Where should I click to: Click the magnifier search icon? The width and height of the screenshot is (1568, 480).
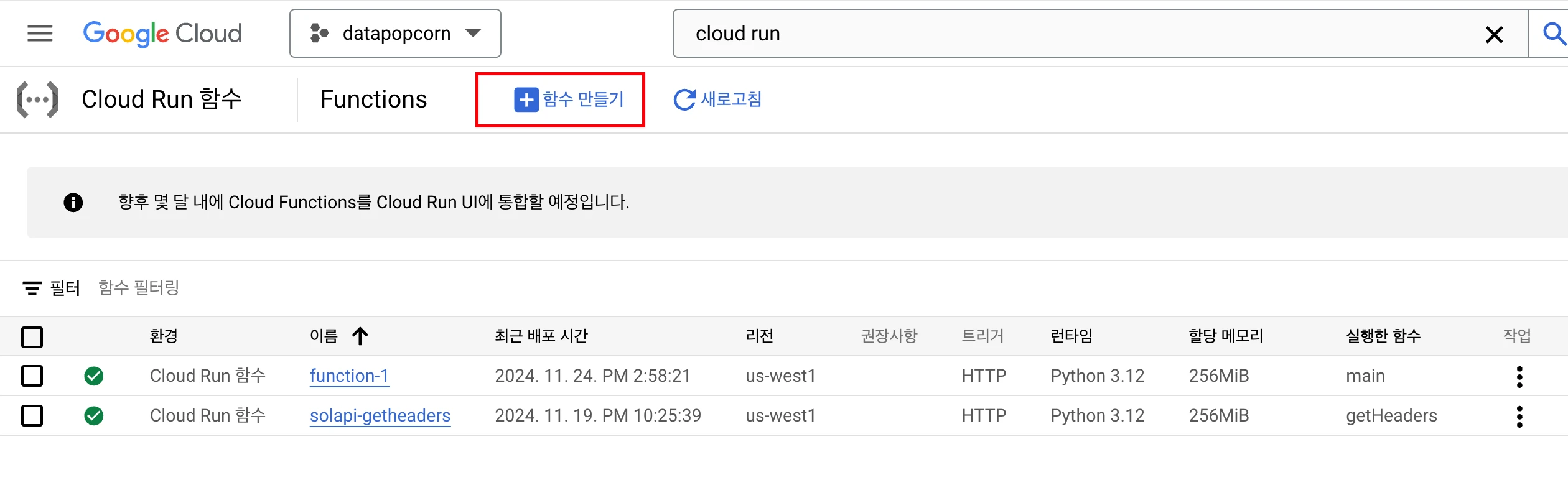[x=1554, y=34]
